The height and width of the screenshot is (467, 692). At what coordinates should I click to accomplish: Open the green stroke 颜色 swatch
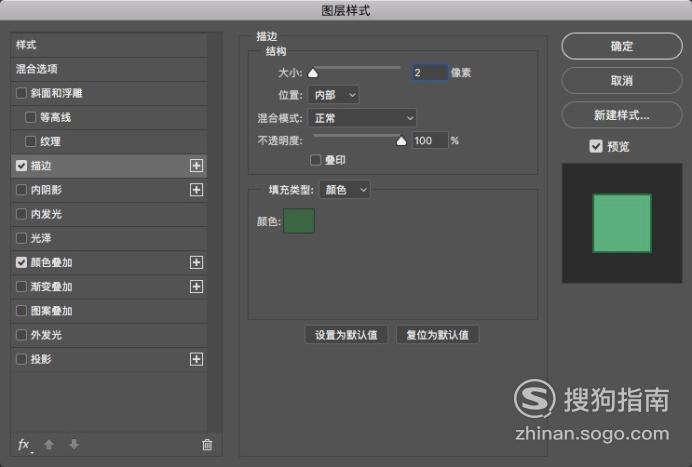299,221
